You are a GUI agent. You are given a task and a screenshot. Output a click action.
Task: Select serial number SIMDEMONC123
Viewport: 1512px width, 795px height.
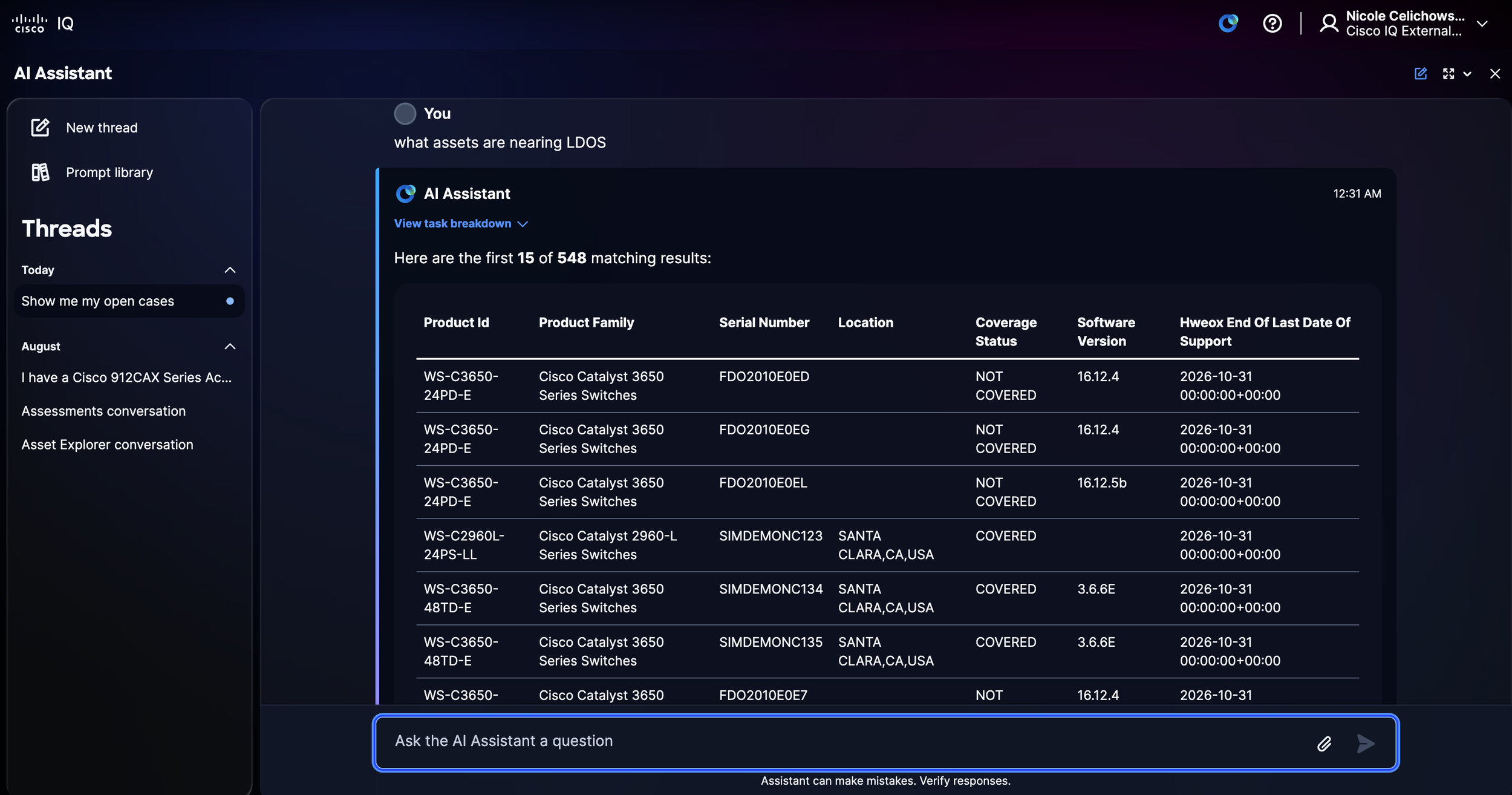click(x=771, y=536)
